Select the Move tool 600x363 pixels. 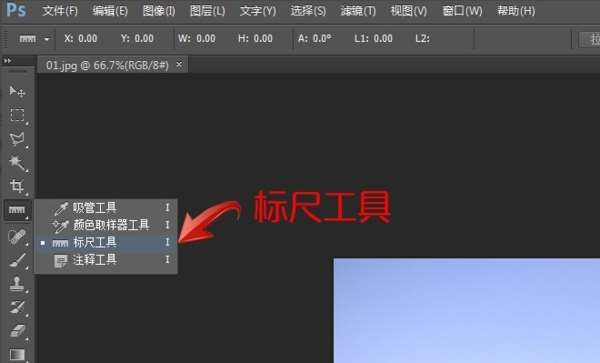(17, 91)
